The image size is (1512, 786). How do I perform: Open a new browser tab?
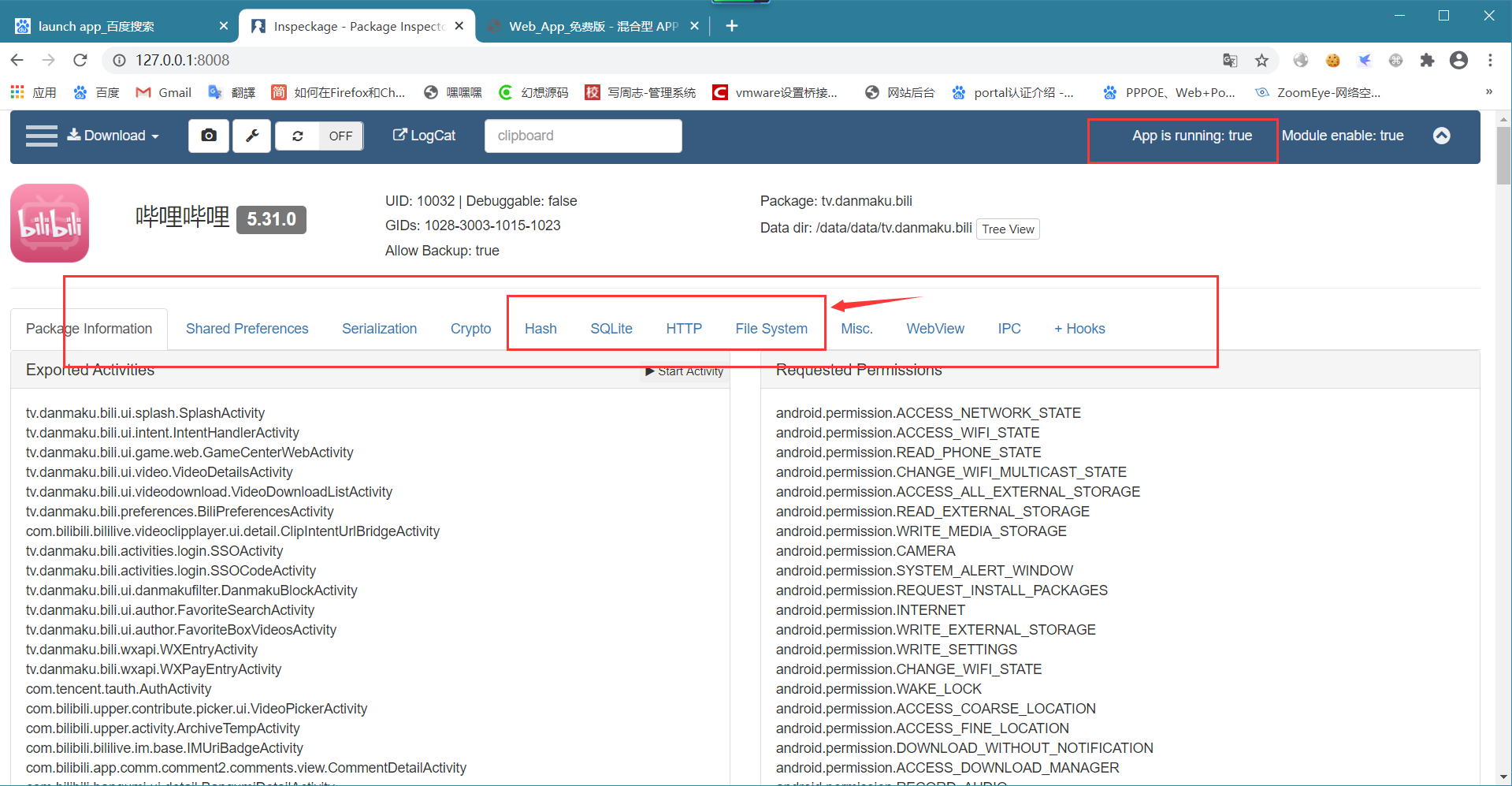(x=732, y=26)
